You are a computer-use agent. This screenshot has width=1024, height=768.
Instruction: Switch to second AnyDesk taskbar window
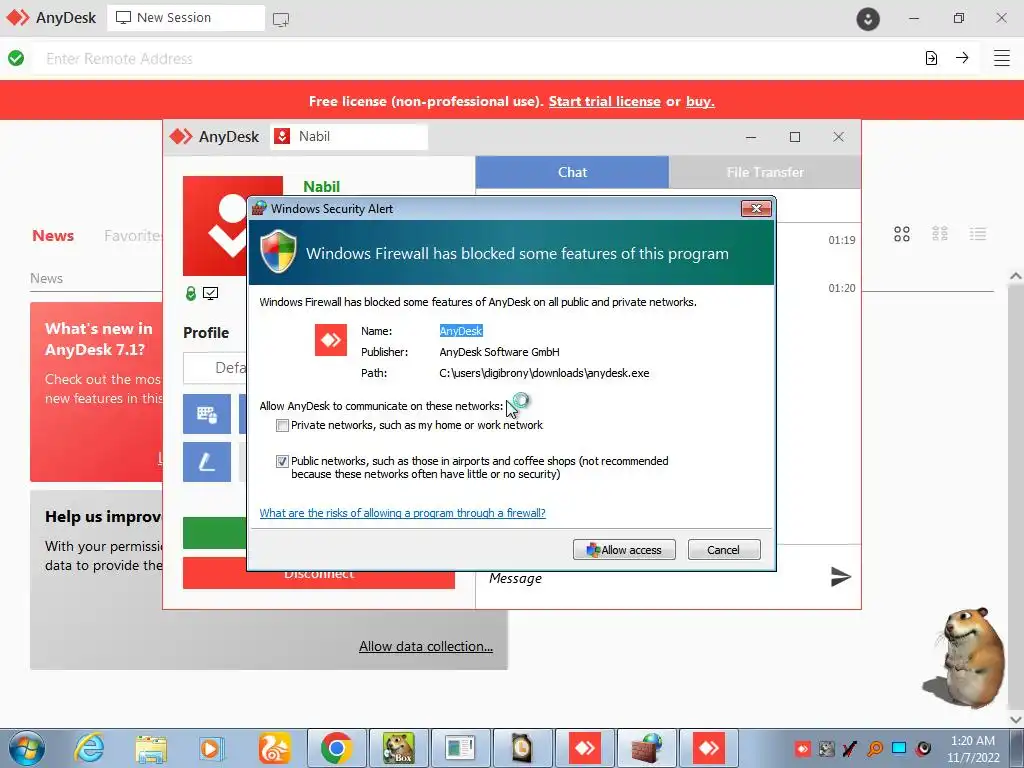[709, 748]
